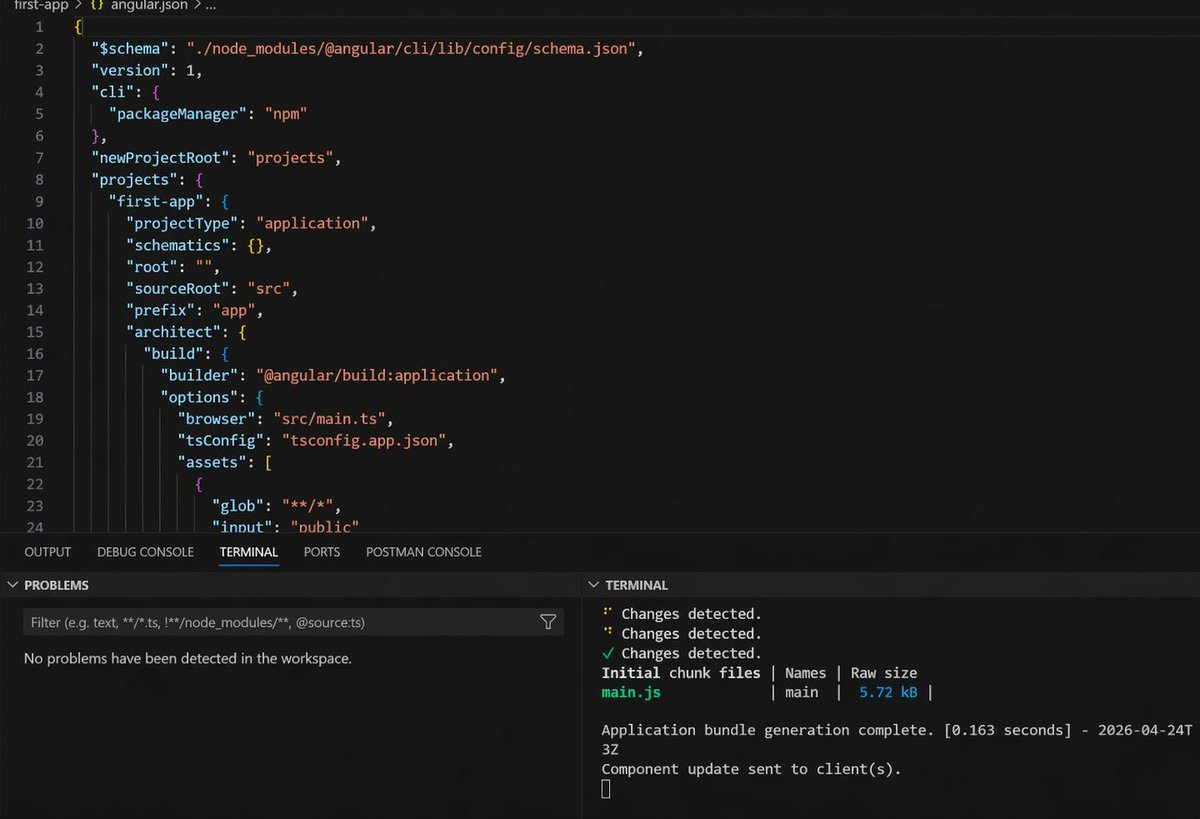Switch to the PORTS tab
Viewport: 1200px width, 819px height.
[x=322, y=552]
